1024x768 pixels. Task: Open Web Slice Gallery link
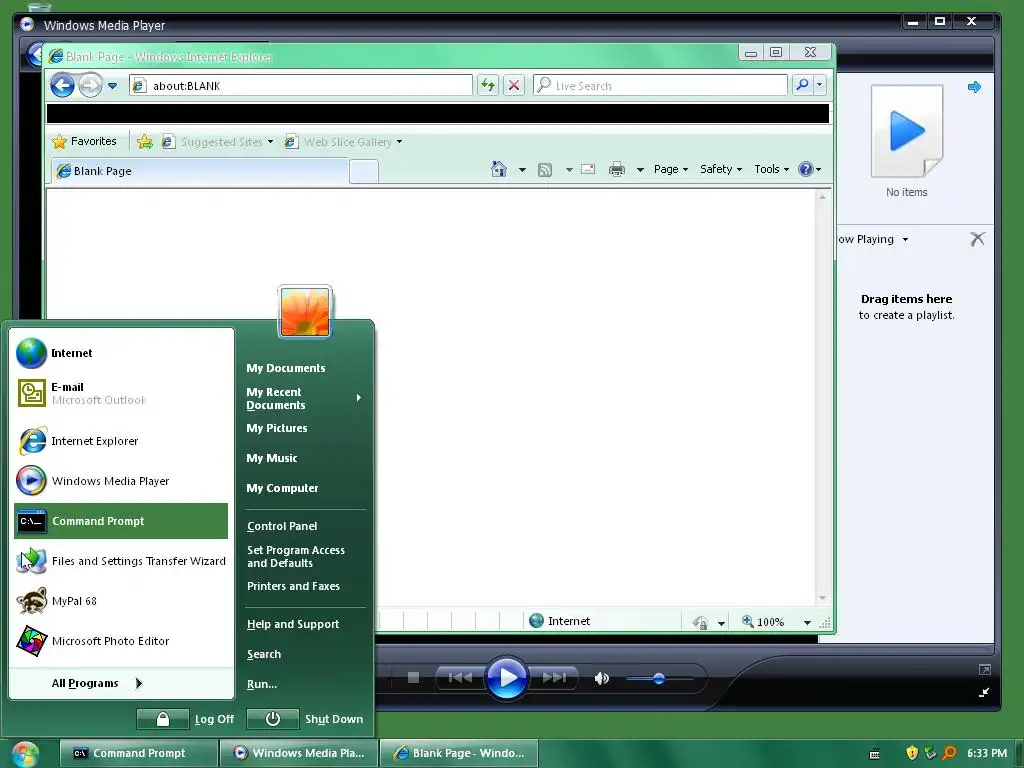point(344,142)
